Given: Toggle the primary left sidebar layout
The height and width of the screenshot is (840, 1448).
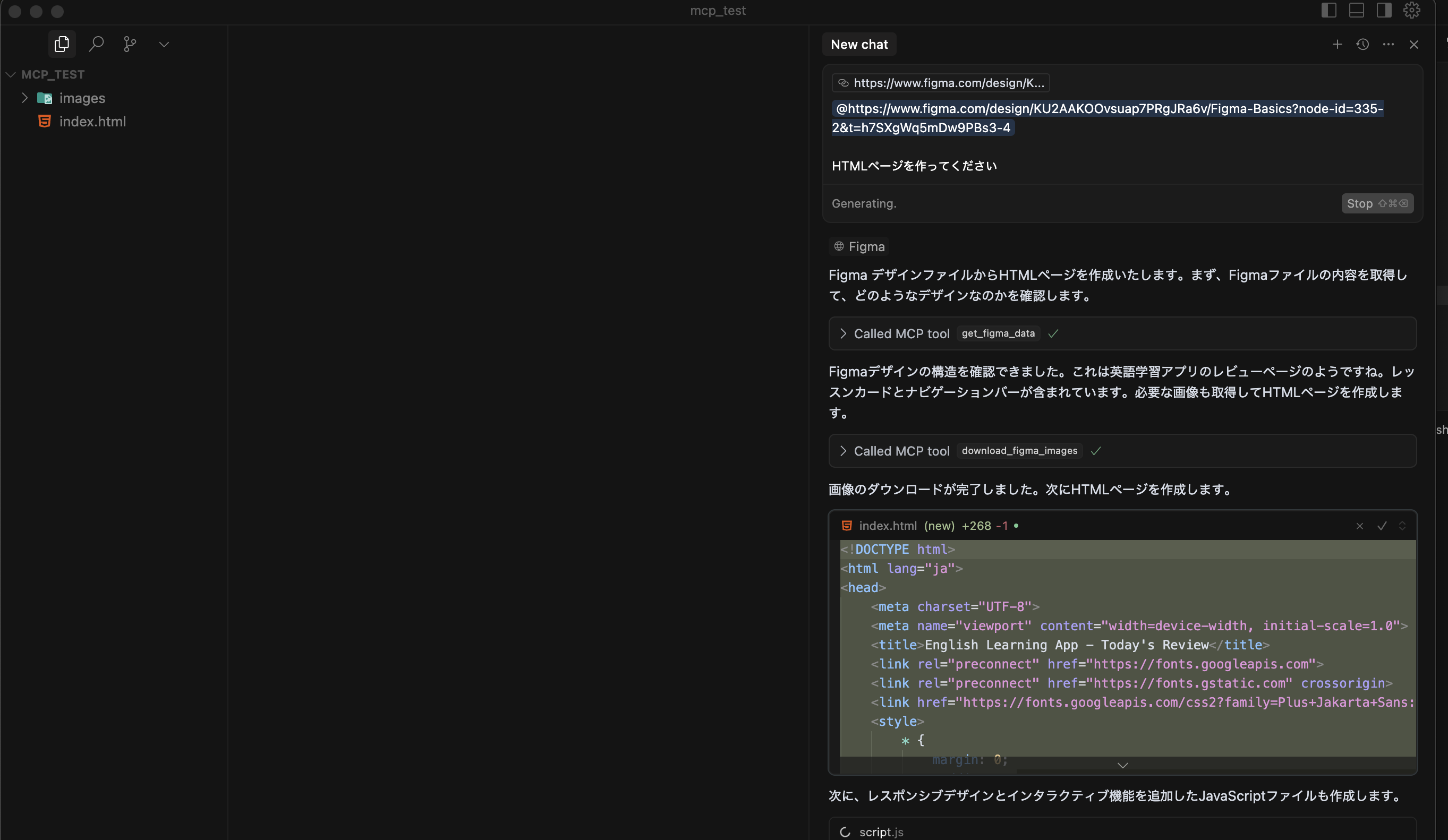Looking at the screenshot, I should [x=1328, y=10].
